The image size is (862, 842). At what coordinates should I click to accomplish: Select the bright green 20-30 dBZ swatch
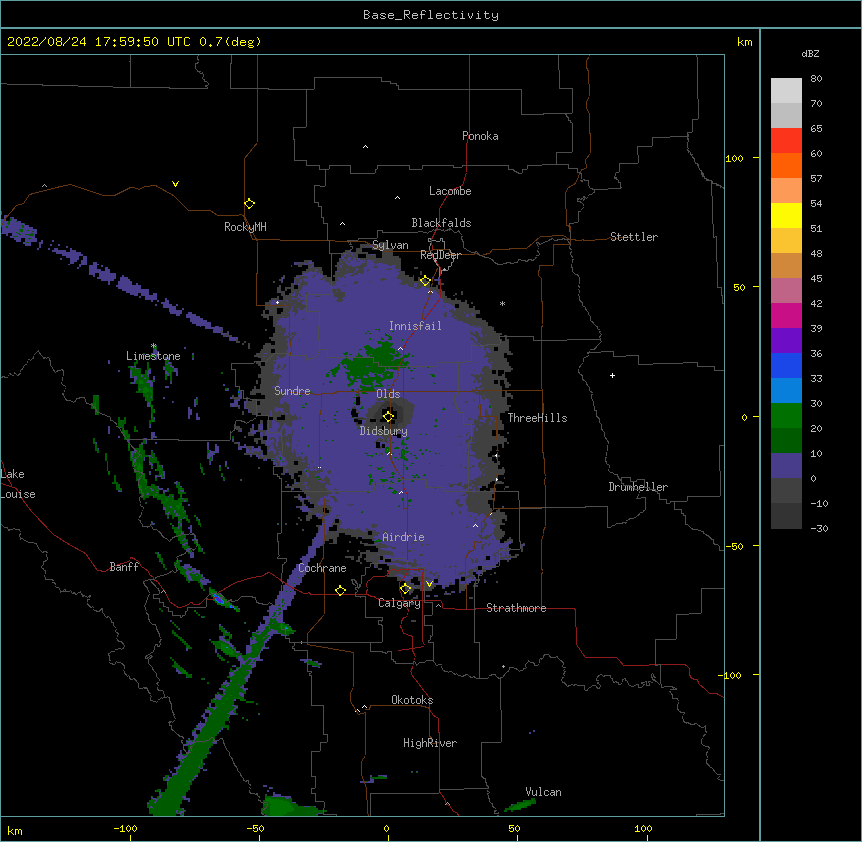click(x=786, y=416)
